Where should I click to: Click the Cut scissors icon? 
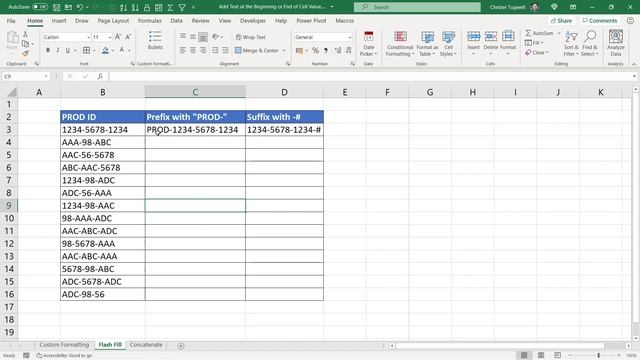coord(25,34)
